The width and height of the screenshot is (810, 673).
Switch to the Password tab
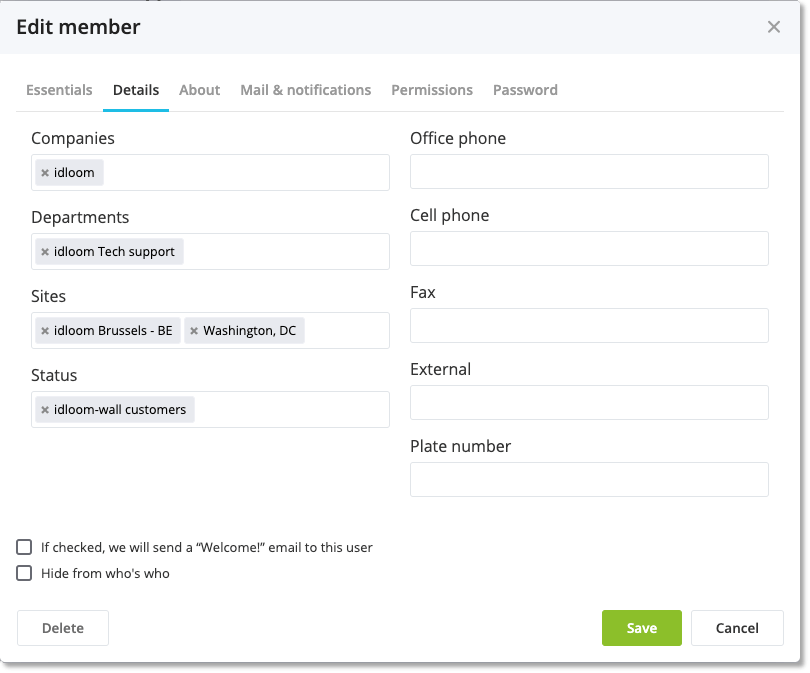point(525,90)
